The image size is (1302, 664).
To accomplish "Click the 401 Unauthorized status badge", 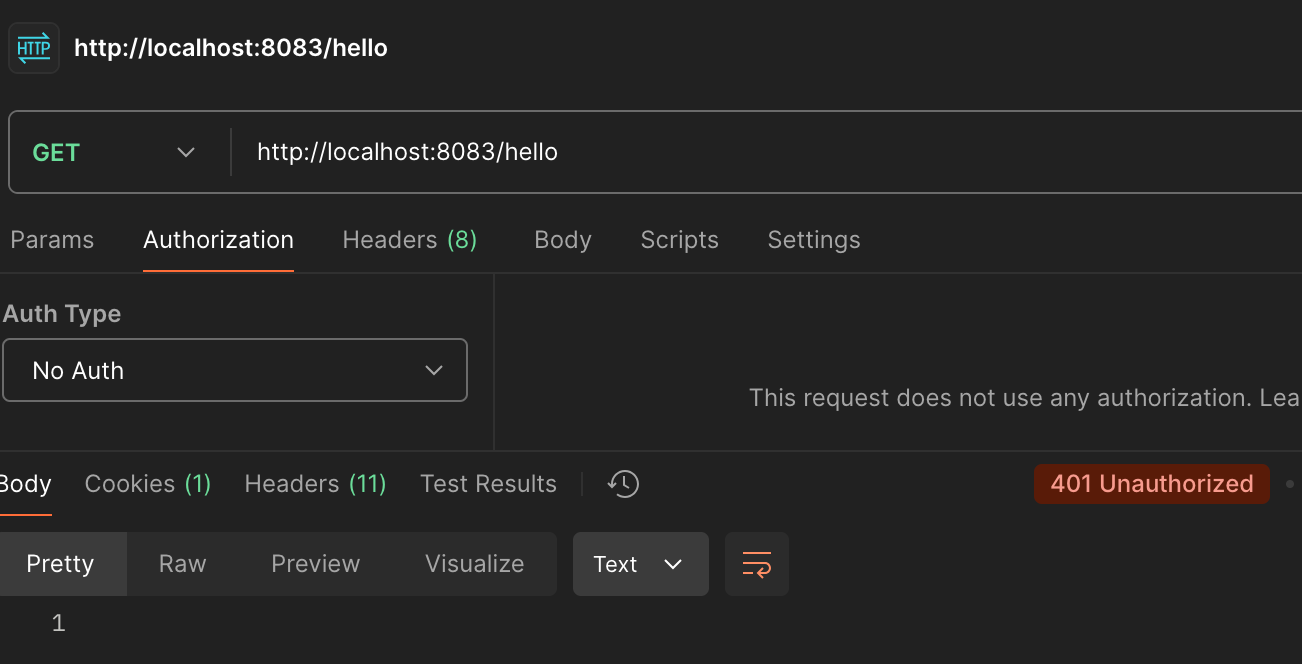I will tap(1151, 484).
